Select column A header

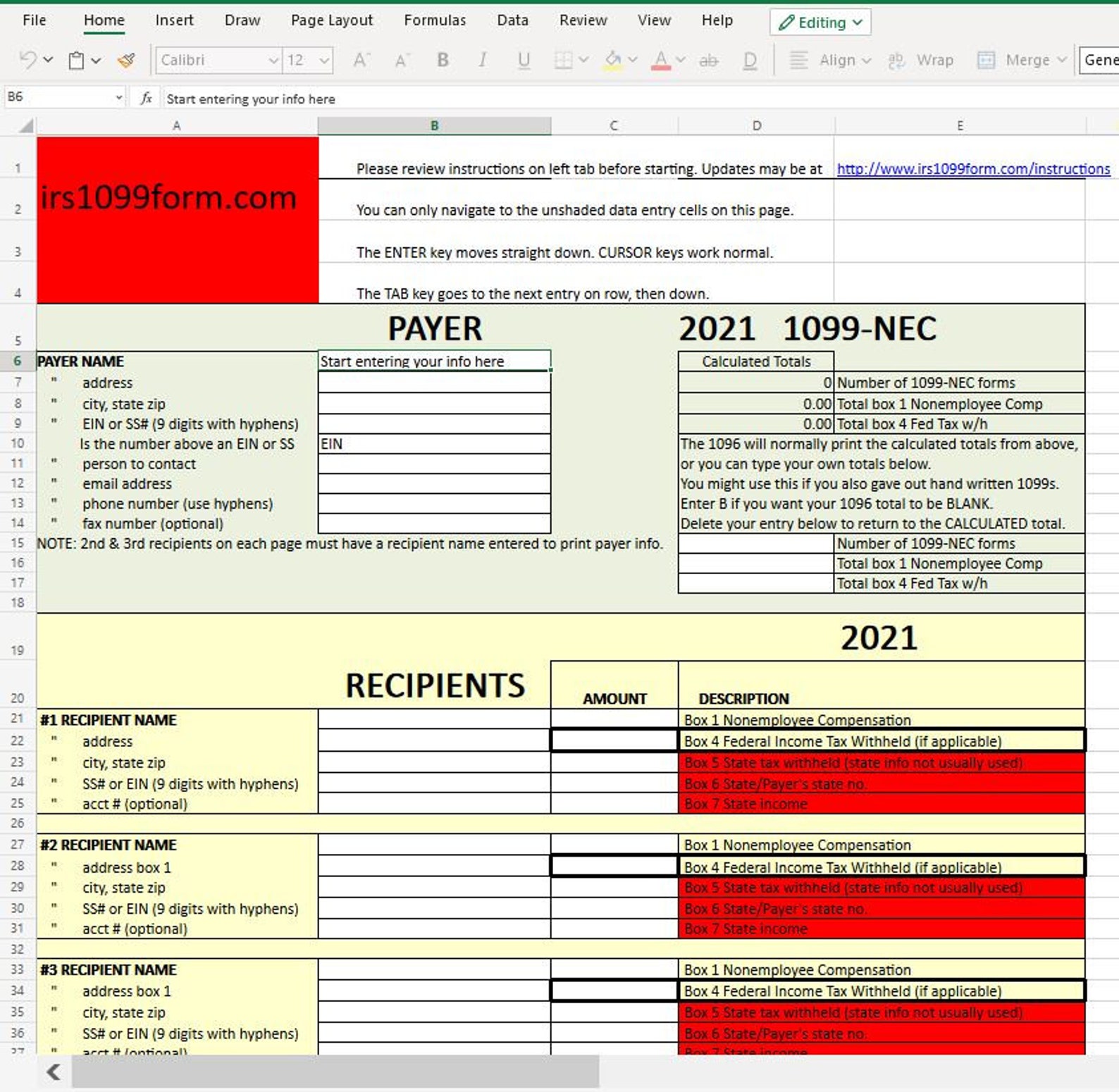(x=177, y=126)
